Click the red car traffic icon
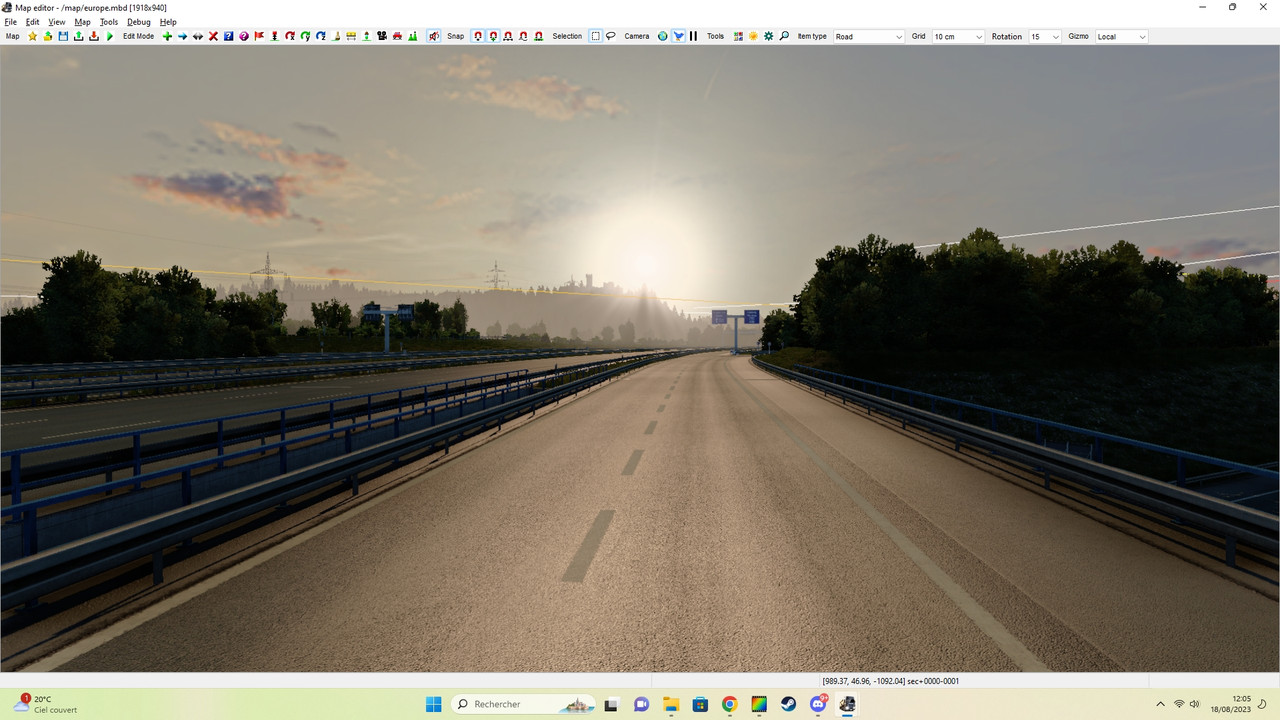 coord(397,36)
